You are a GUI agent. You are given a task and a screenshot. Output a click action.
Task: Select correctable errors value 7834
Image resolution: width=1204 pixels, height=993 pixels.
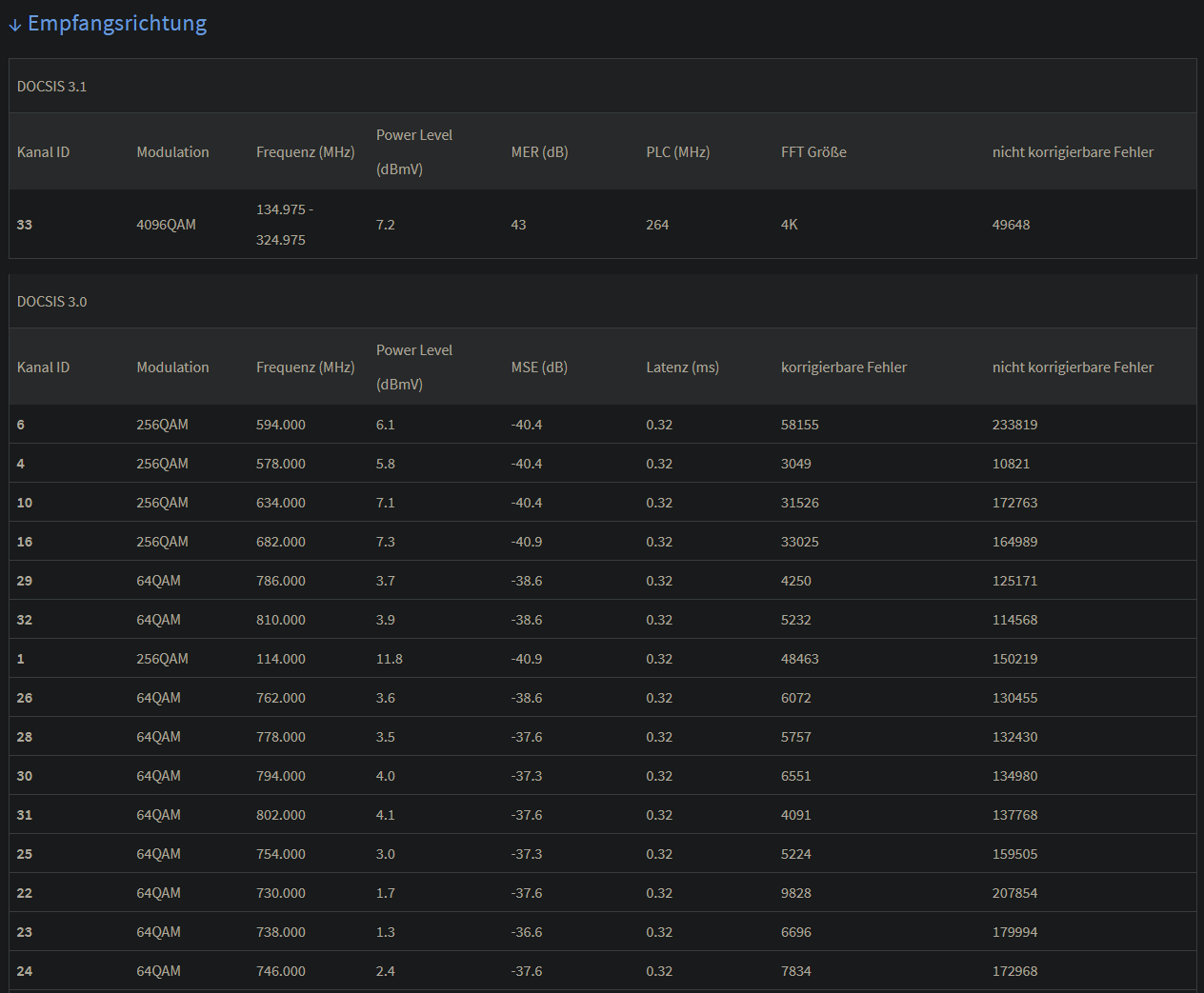[x=795, y=971]
